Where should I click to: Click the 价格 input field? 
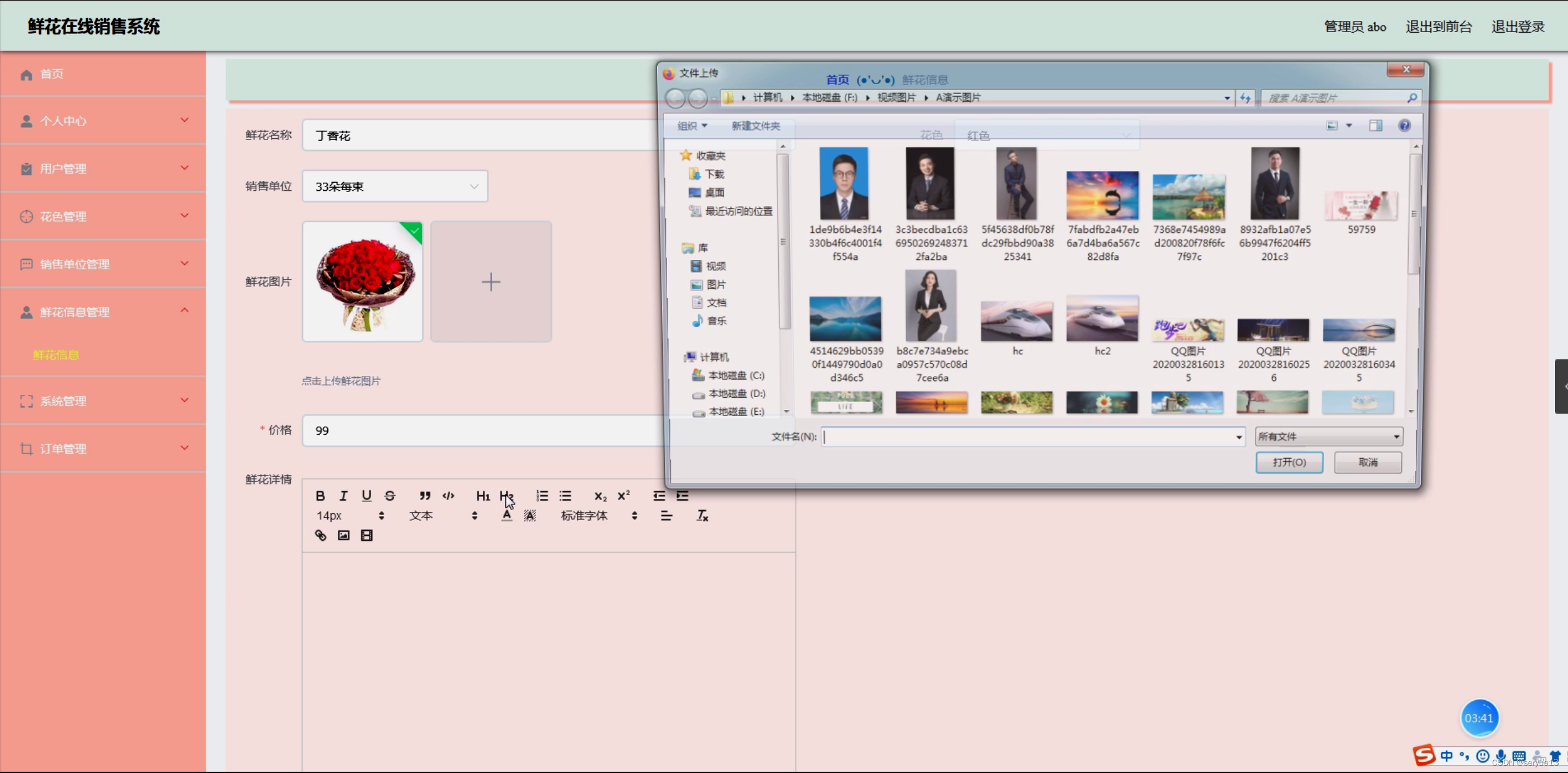tap(485, 430)
